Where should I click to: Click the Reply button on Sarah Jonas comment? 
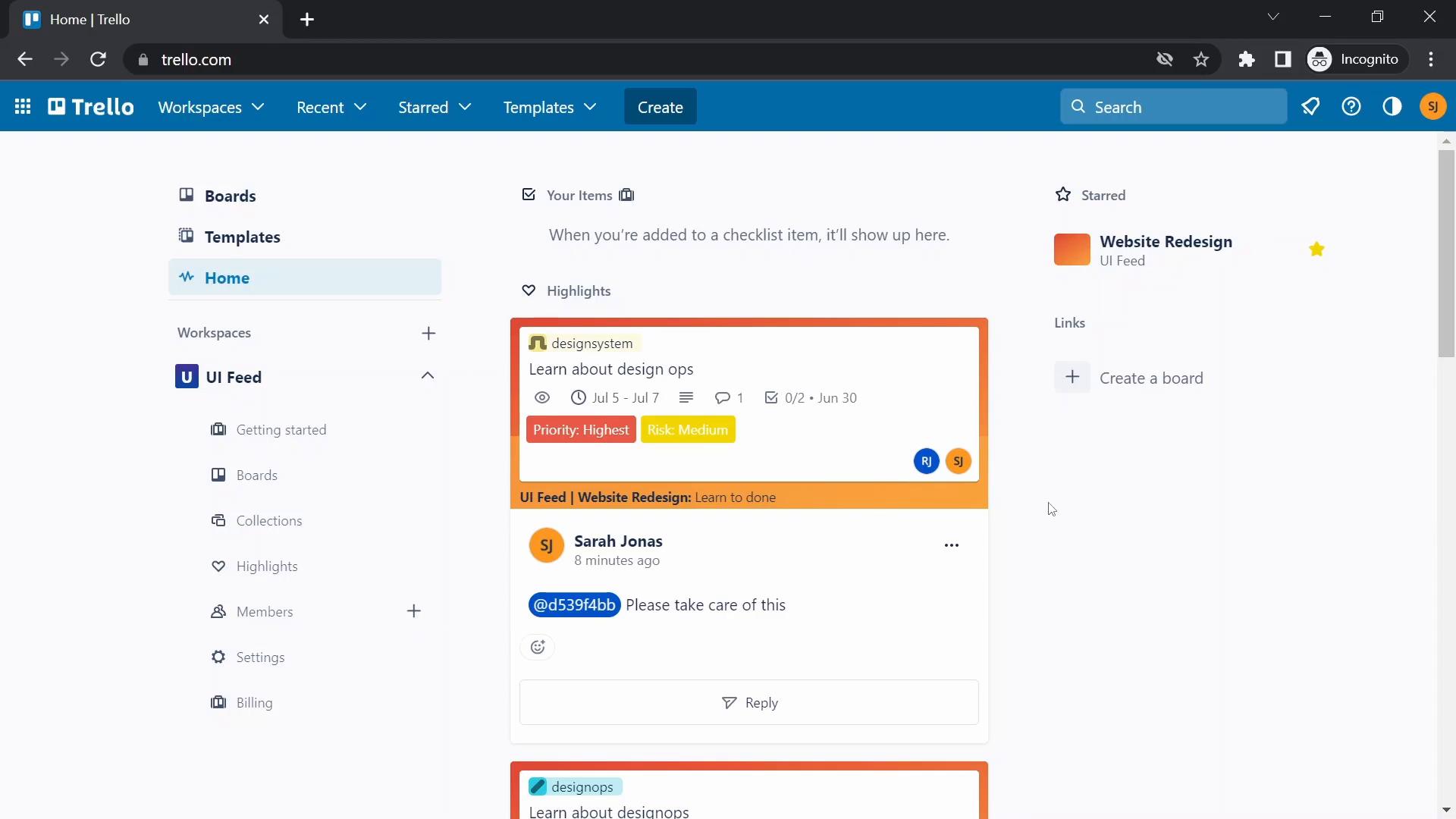(749, 702)
